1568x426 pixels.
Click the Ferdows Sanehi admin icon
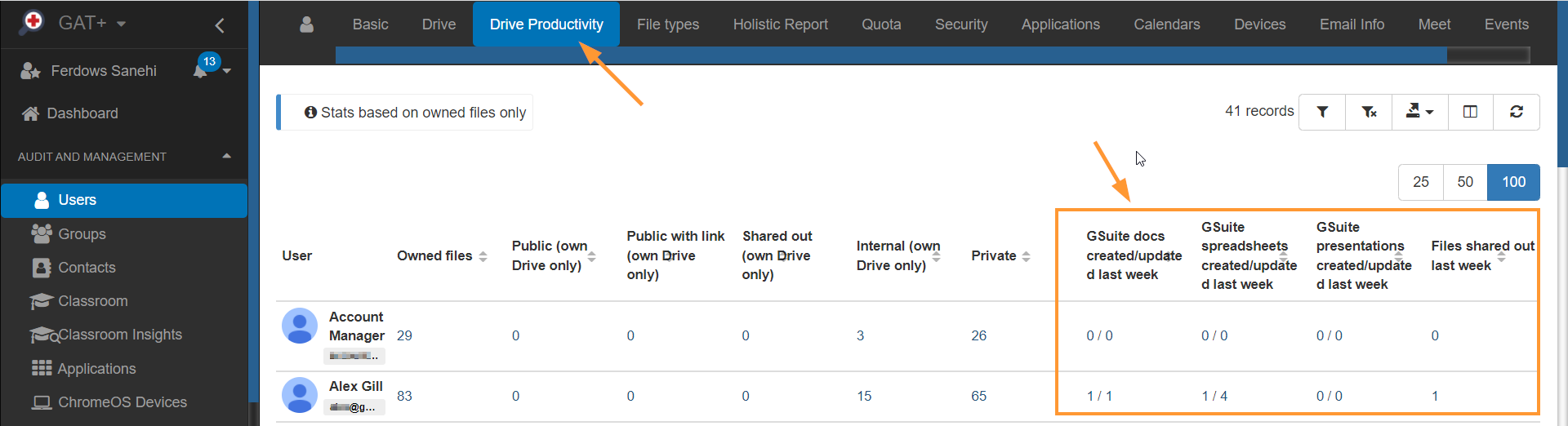click(30, 71)
